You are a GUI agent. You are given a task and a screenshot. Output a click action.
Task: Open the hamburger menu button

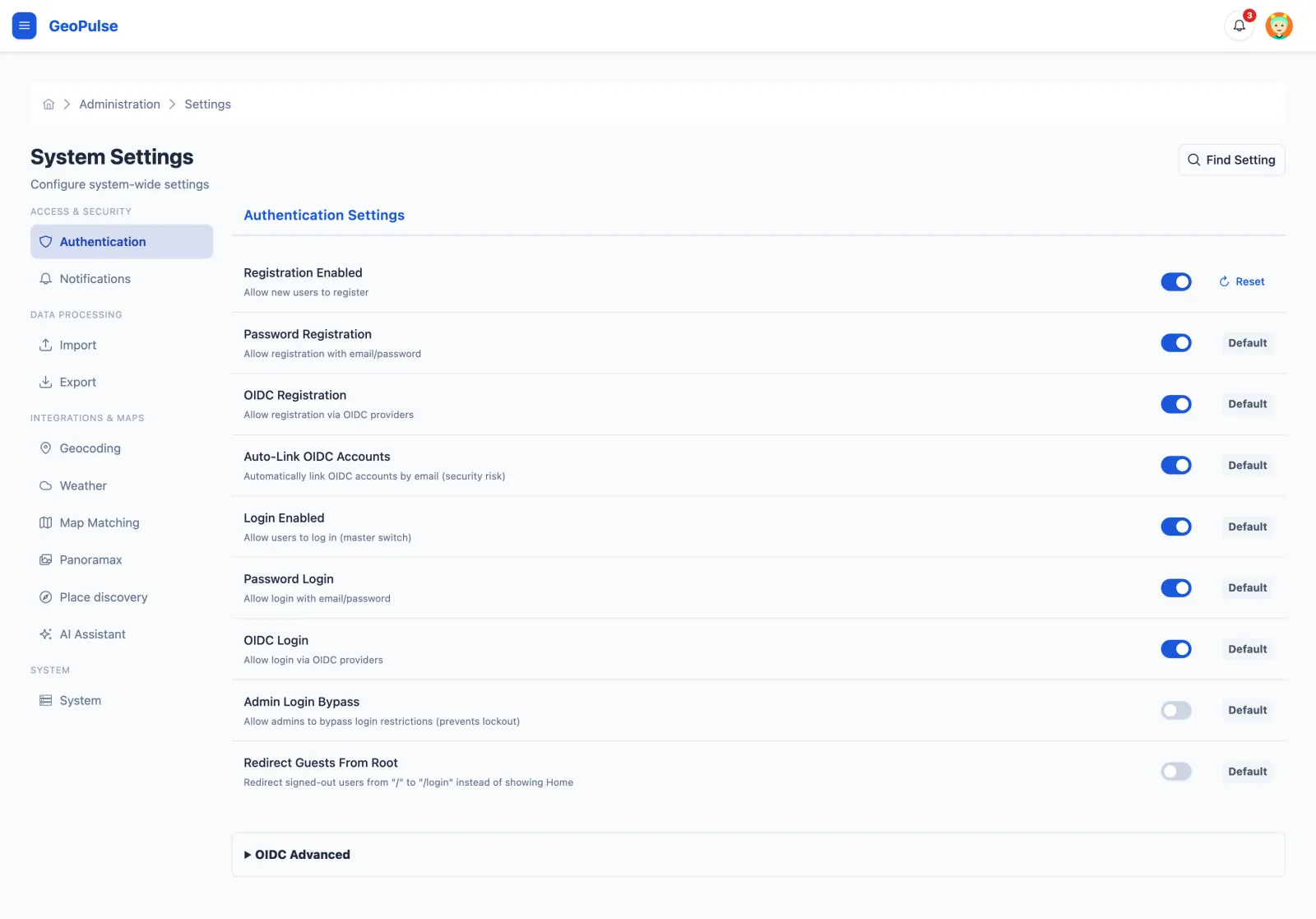point(24,26)
